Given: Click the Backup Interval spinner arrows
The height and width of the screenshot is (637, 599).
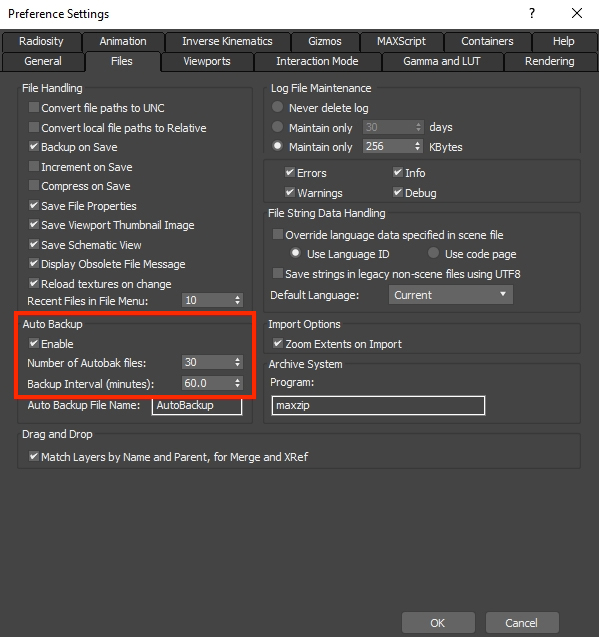Looking at the screenshot, I should point(238,383).
